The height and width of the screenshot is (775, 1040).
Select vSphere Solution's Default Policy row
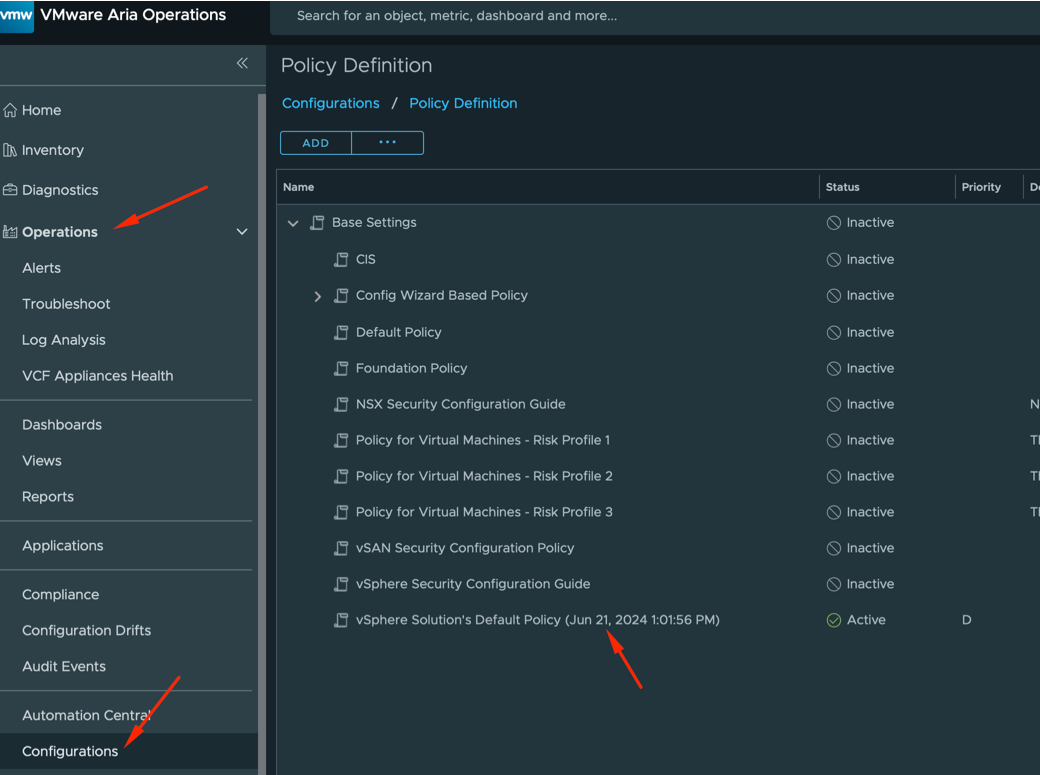point(537,620)
